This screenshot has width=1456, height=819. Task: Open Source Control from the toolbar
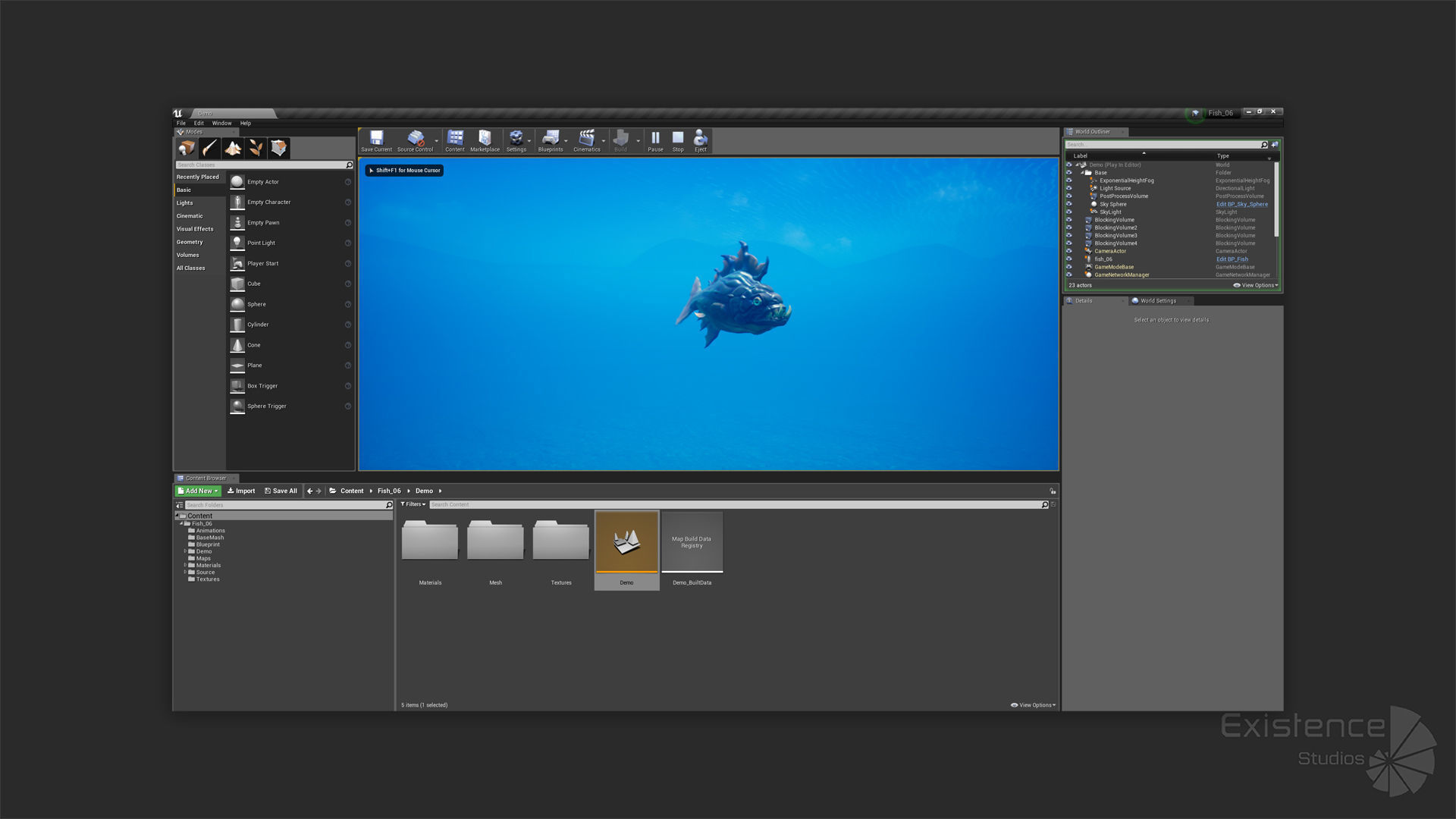pos(415,140)
